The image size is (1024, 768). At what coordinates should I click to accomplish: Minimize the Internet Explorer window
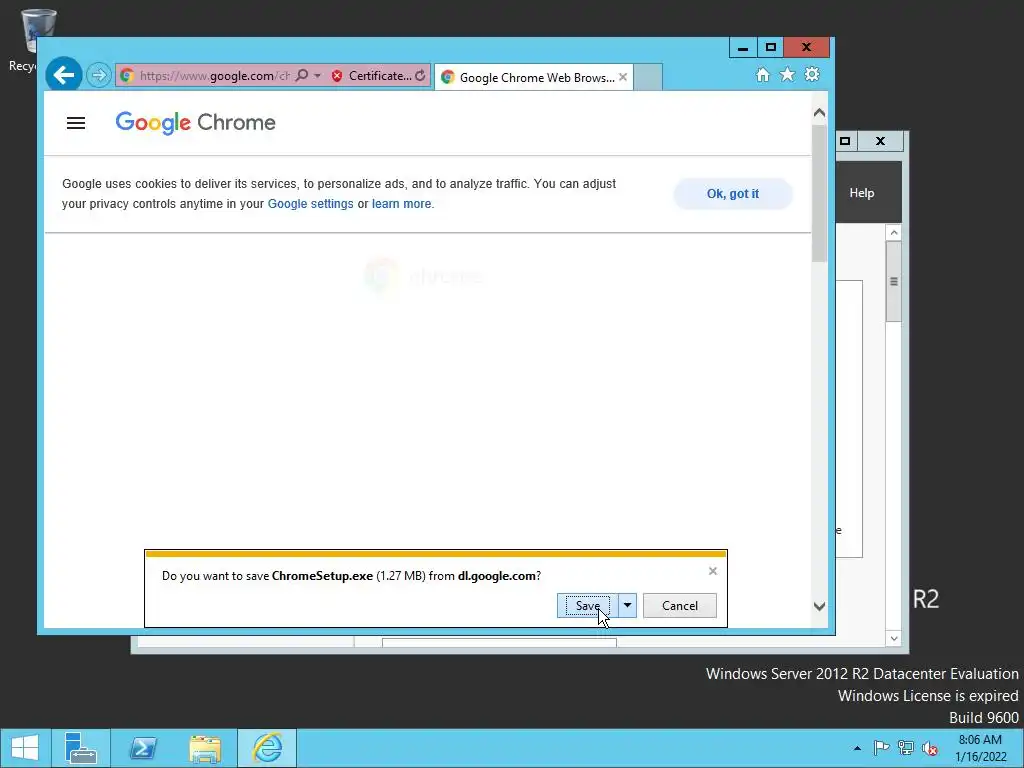(743, 48)
